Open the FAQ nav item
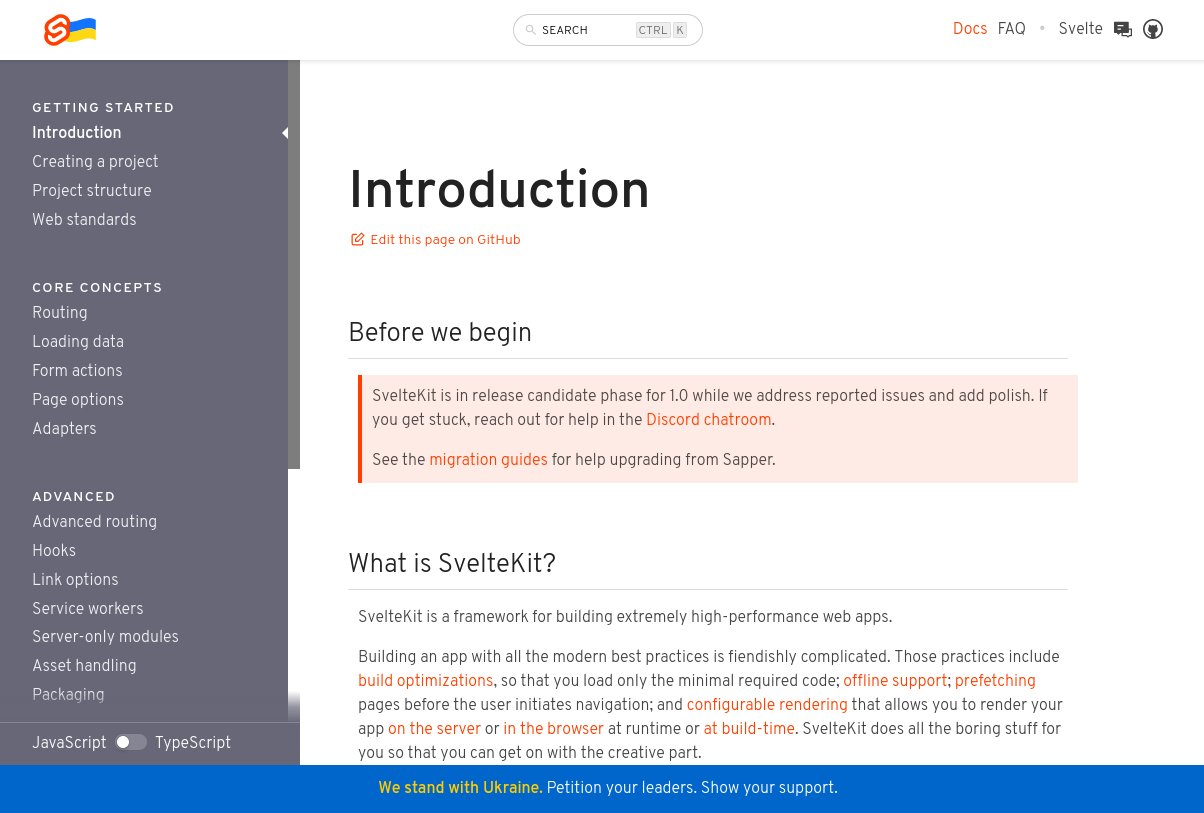Image resolution: width=1204 pixels, height=813 pixels. pos(1012,29)
